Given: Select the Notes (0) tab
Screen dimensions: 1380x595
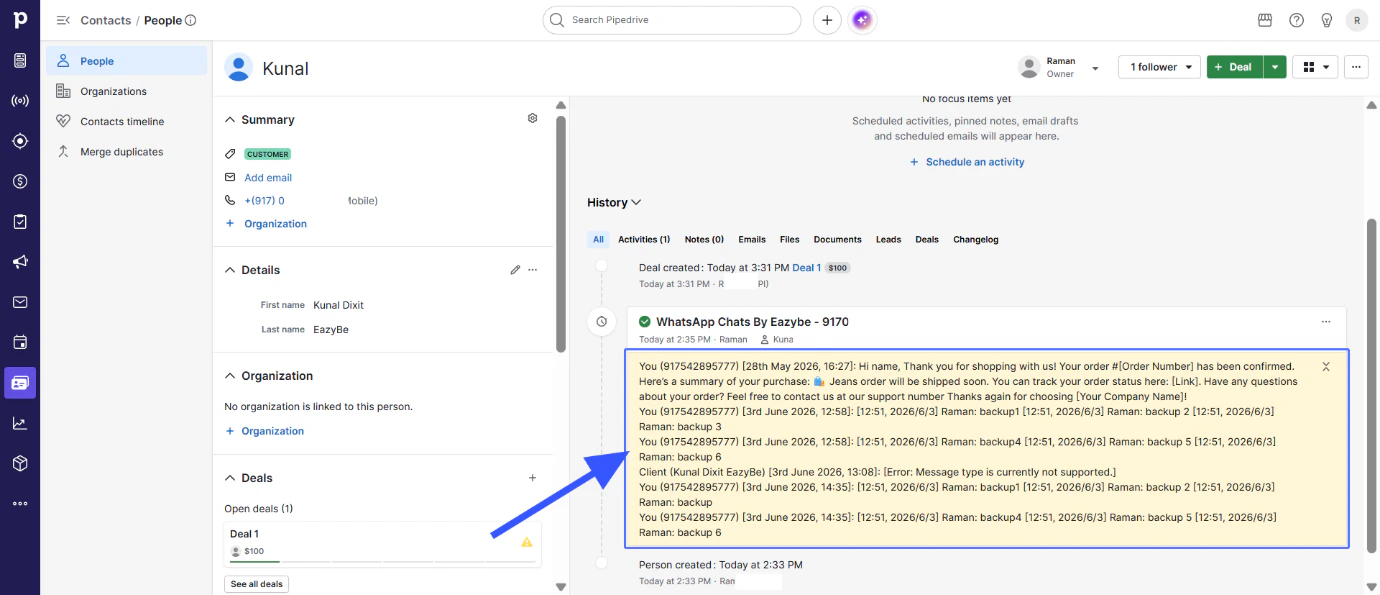Looking at the screenshot, I should click(x=704, y=239).
